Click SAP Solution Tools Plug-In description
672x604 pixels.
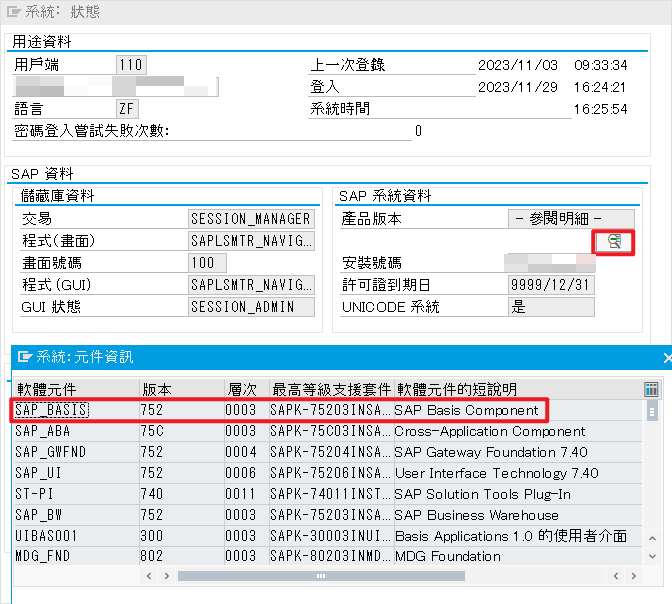tap(483, 494)
